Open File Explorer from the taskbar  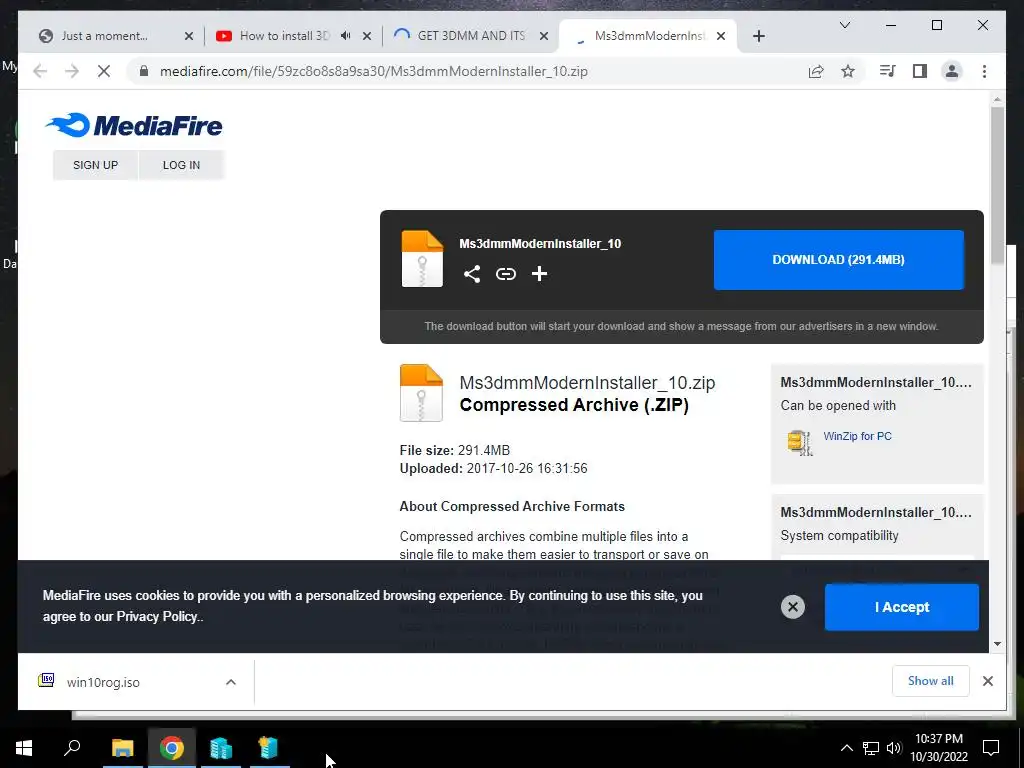(x=122, y=748)
